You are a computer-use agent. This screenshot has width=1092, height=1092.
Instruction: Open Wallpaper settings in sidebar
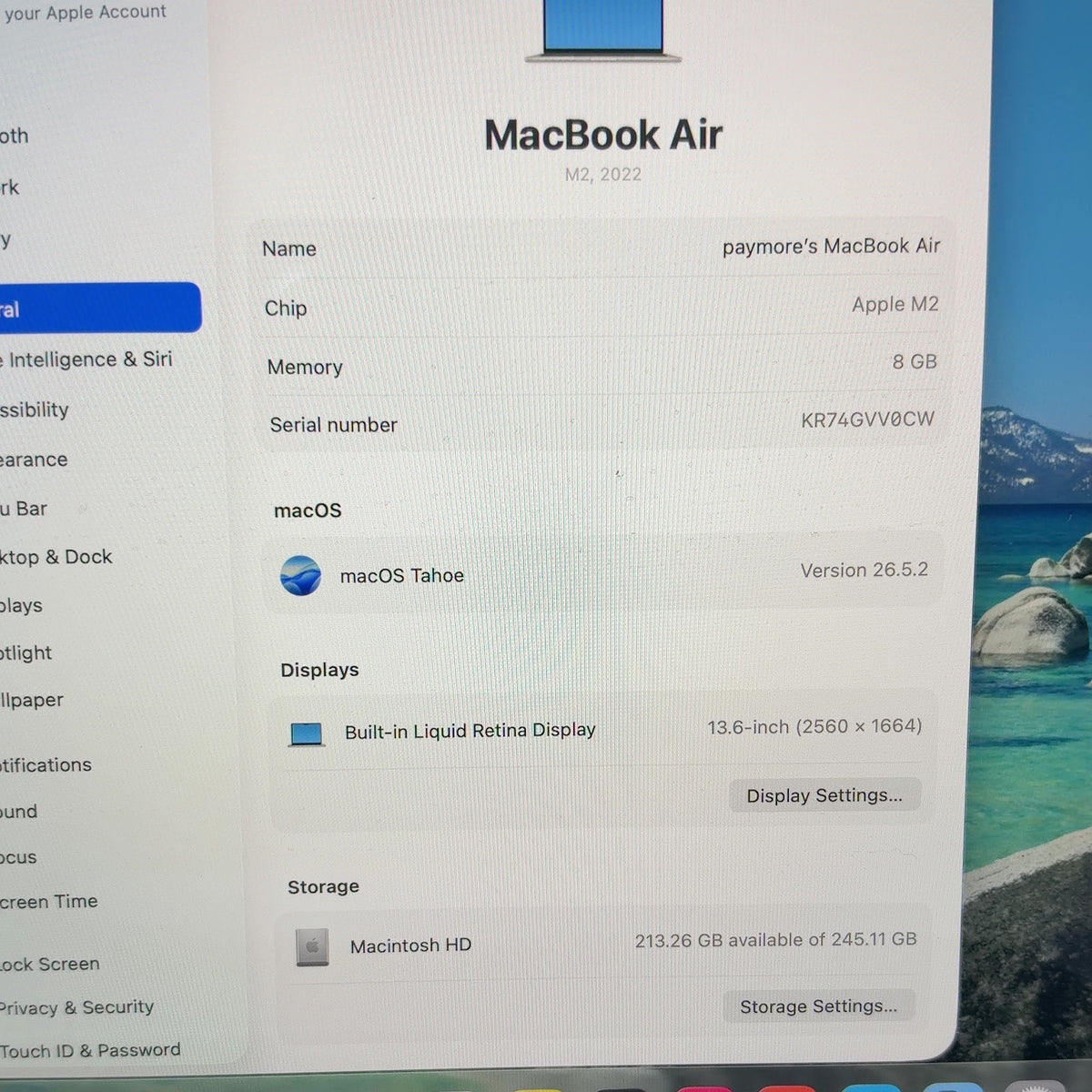click(32, 700)
